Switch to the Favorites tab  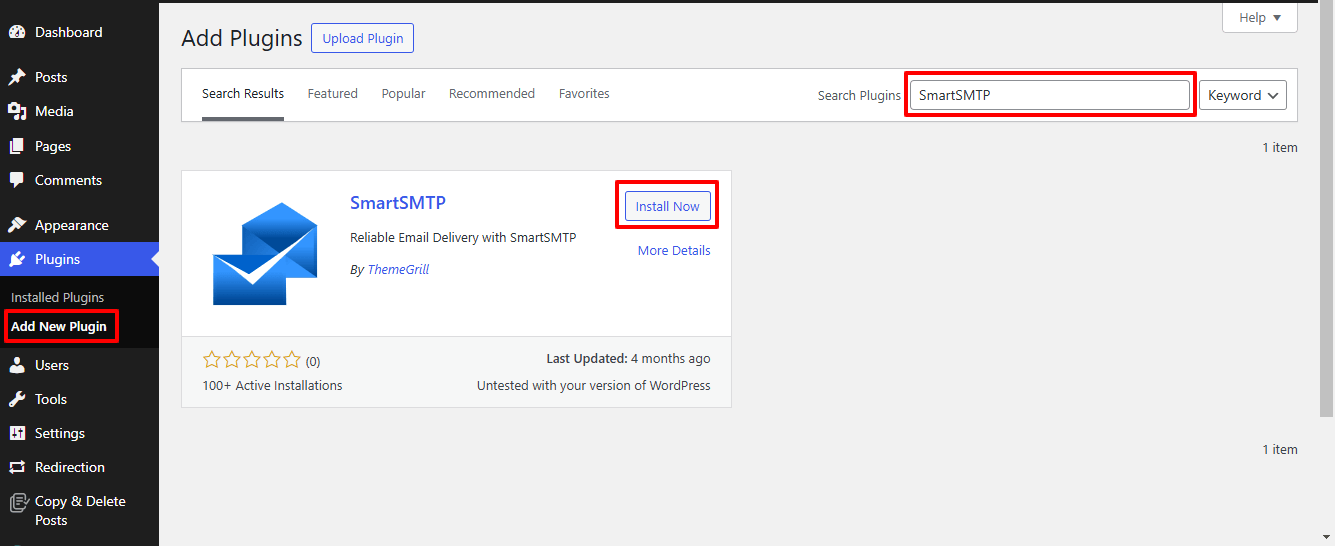[x=584, y=94]
